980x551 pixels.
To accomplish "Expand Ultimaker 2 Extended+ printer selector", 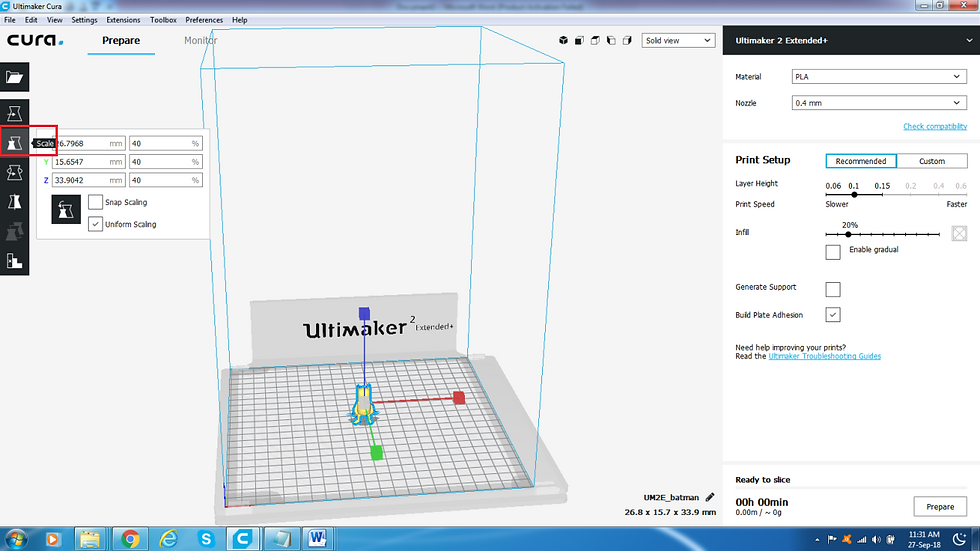I will coord(851,41).
